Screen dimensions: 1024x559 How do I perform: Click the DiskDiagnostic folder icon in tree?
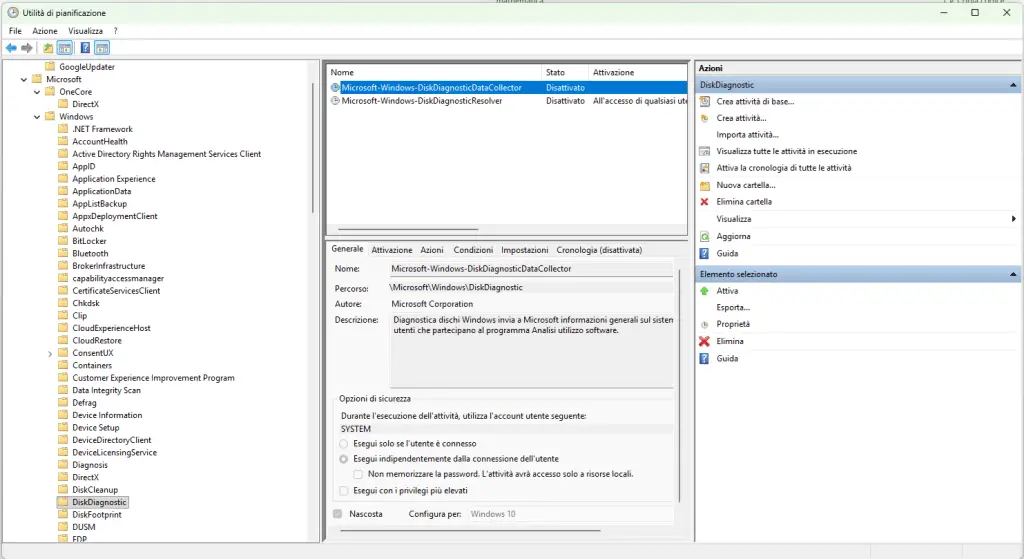coord(63,502)
